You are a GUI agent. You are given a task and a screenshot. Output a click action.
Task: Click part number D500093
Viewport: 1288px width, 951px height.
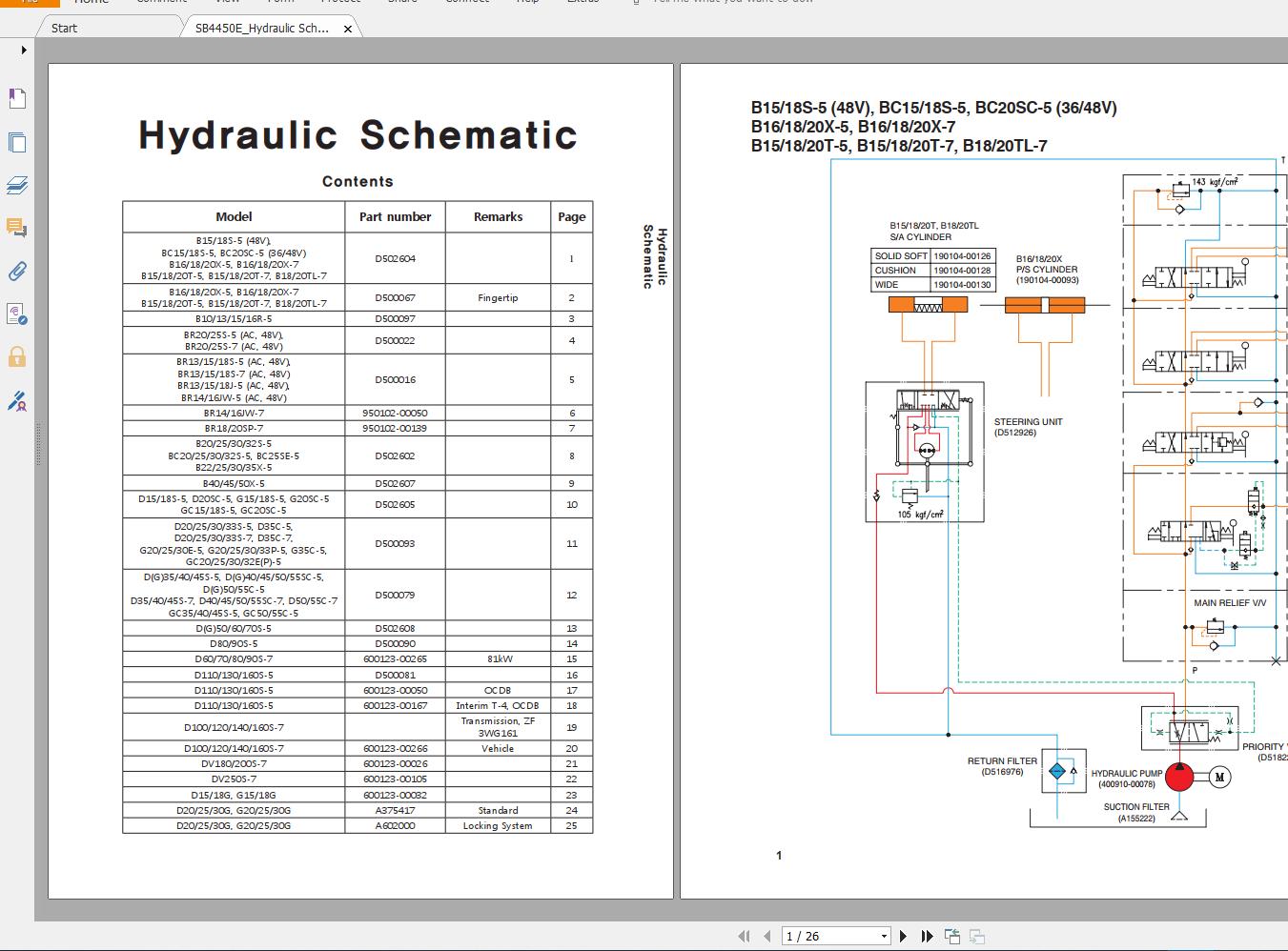pyautogui.click(x=395, y=543)
